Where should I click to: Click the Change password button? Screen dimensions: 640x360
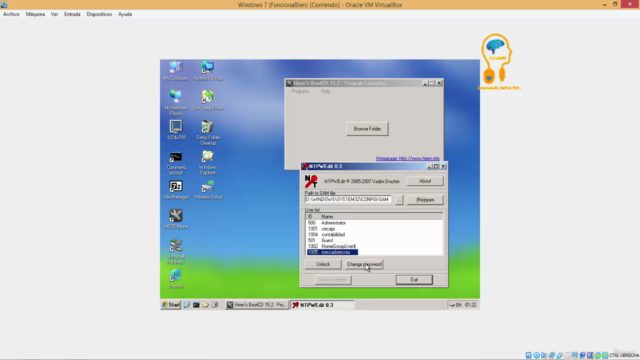click(364, 264)
